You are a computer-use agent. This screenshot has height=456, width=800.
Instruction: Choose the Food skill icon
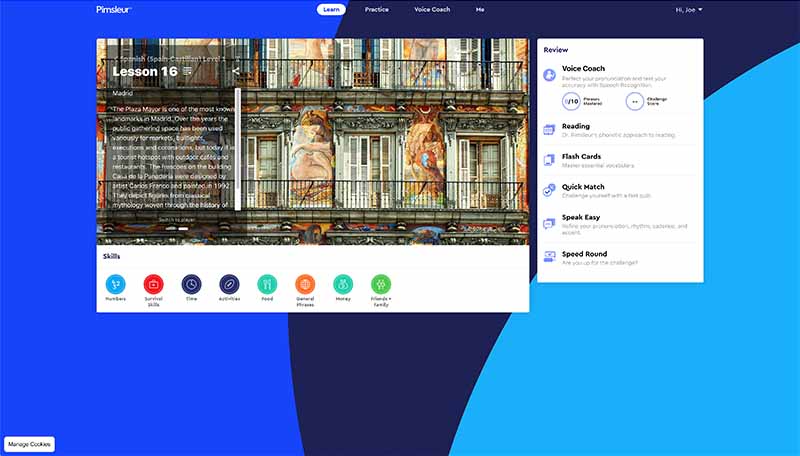[x=267, y=284]
